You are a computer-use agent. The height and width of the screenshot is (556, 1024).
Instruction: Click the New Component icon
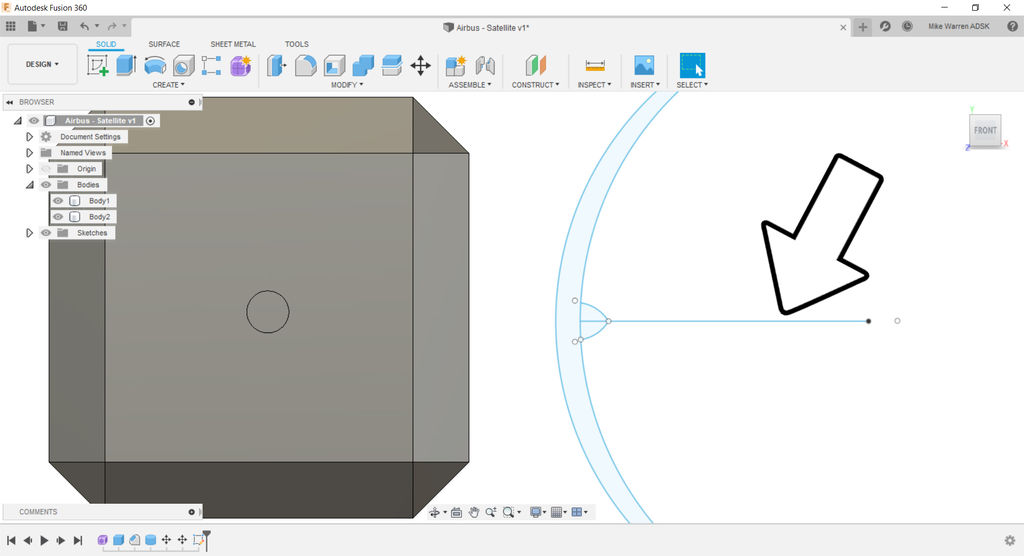click(456, 65)
